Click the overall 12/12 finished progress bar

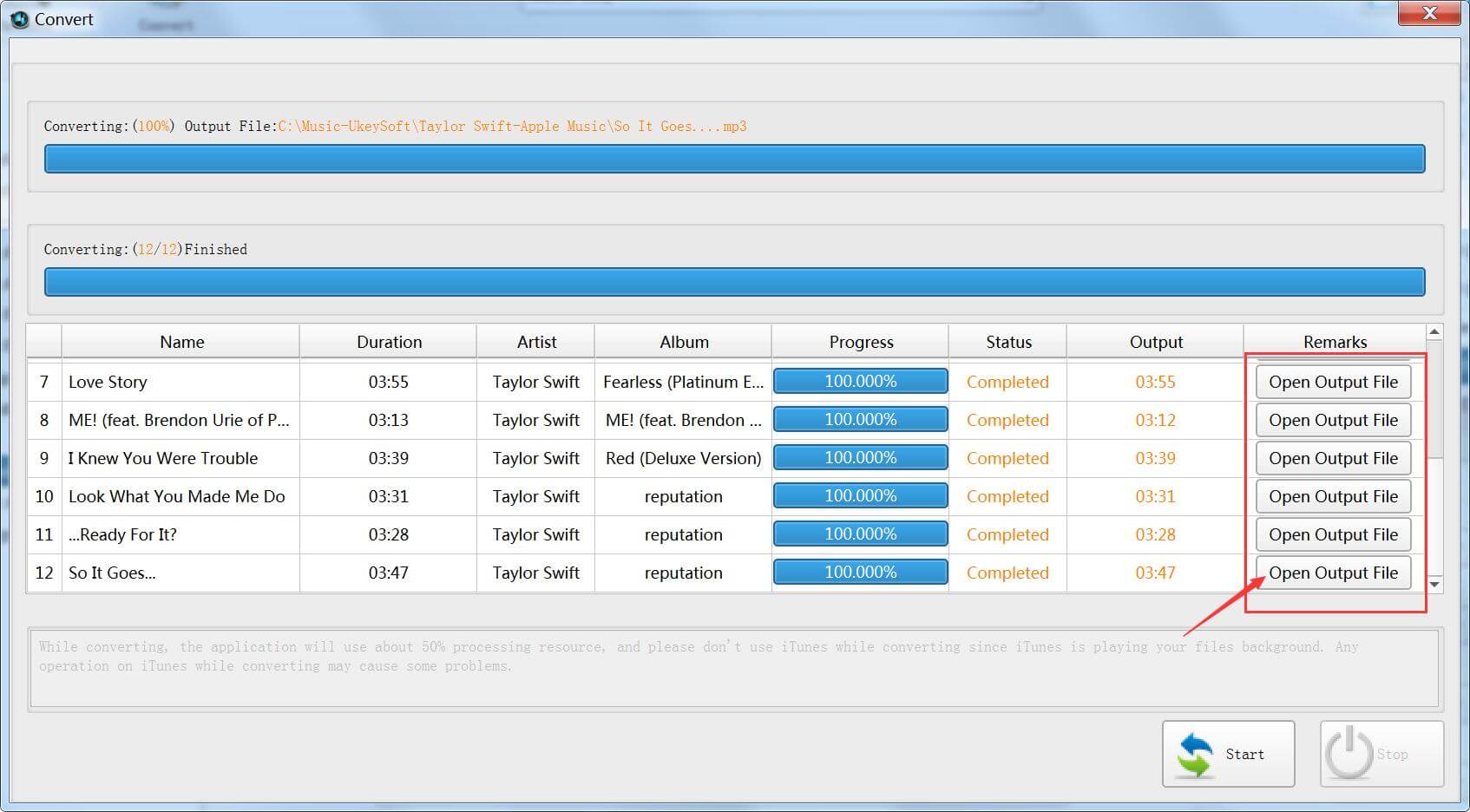coord(734,282)
